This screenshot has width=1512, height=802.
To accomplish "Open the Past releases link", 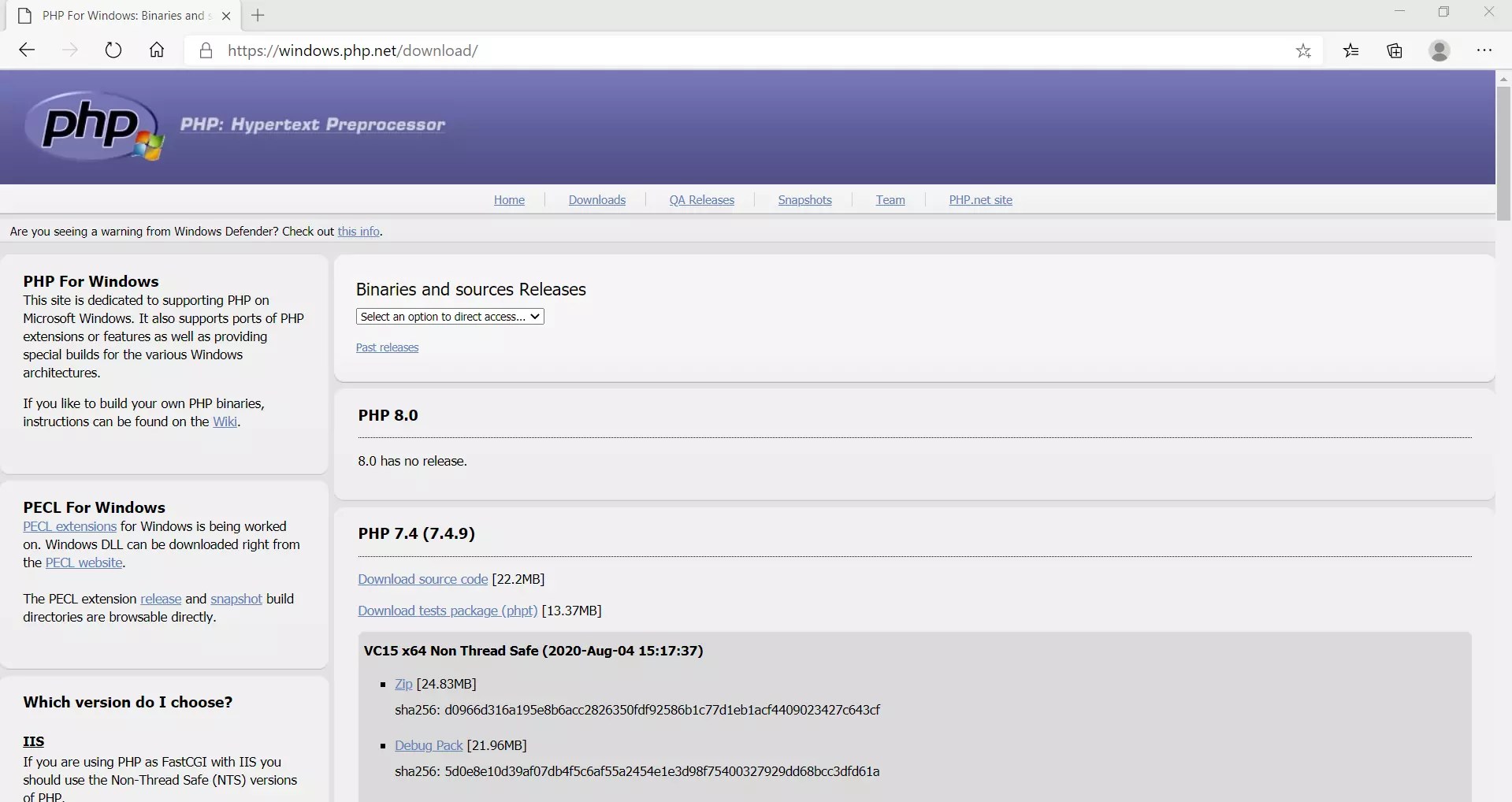I will tap(387, 347).
